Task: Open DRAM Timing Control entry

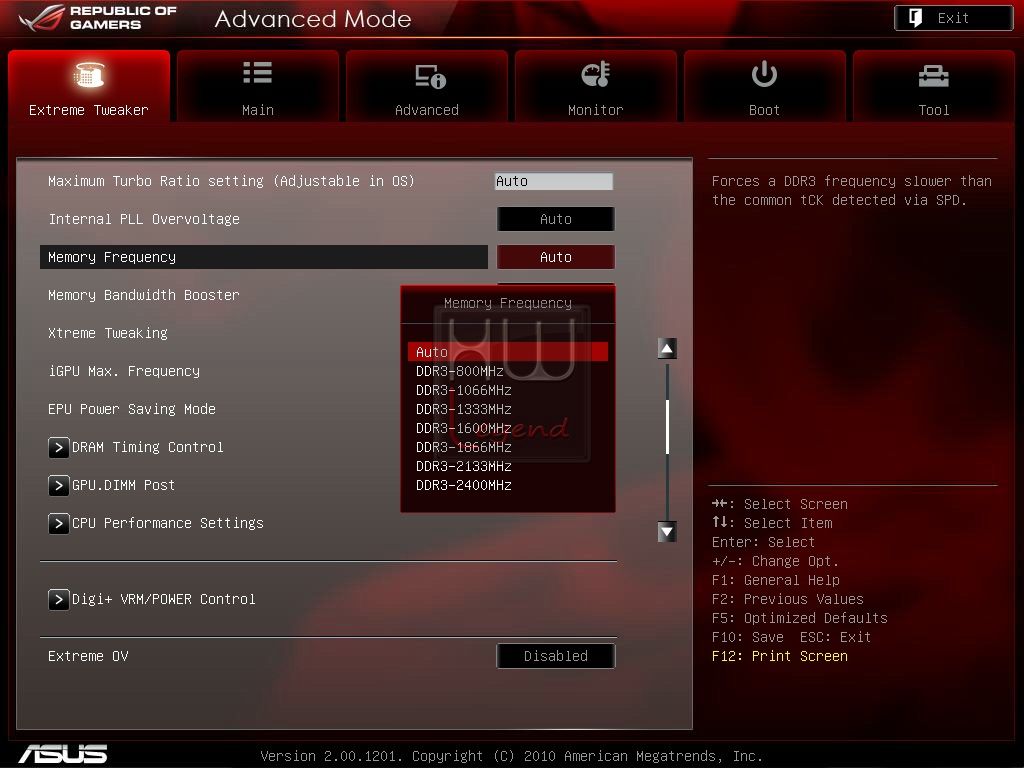Action: (x=148, y=447)
